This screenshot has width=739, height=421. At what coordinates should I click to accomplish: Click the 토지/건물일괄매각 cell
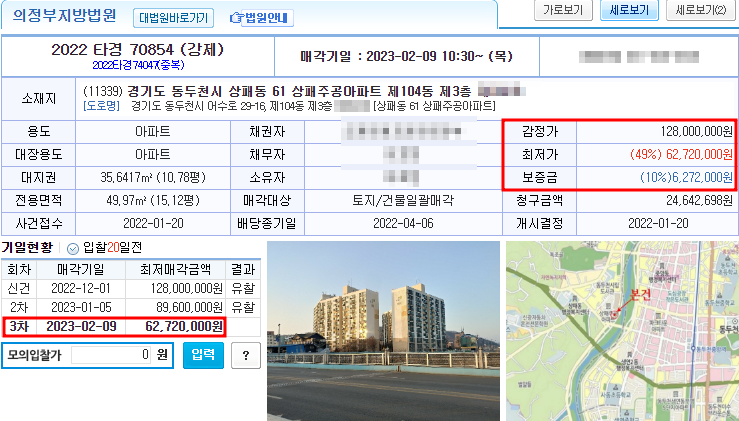tap(403, 201)
